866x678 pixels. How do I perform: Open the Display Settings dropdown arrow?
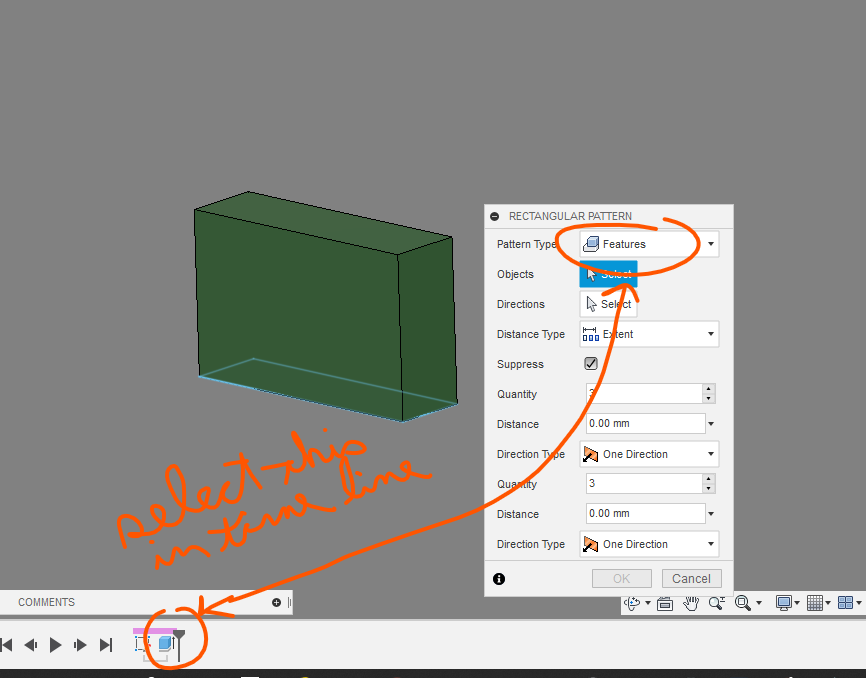click(797, 603)
